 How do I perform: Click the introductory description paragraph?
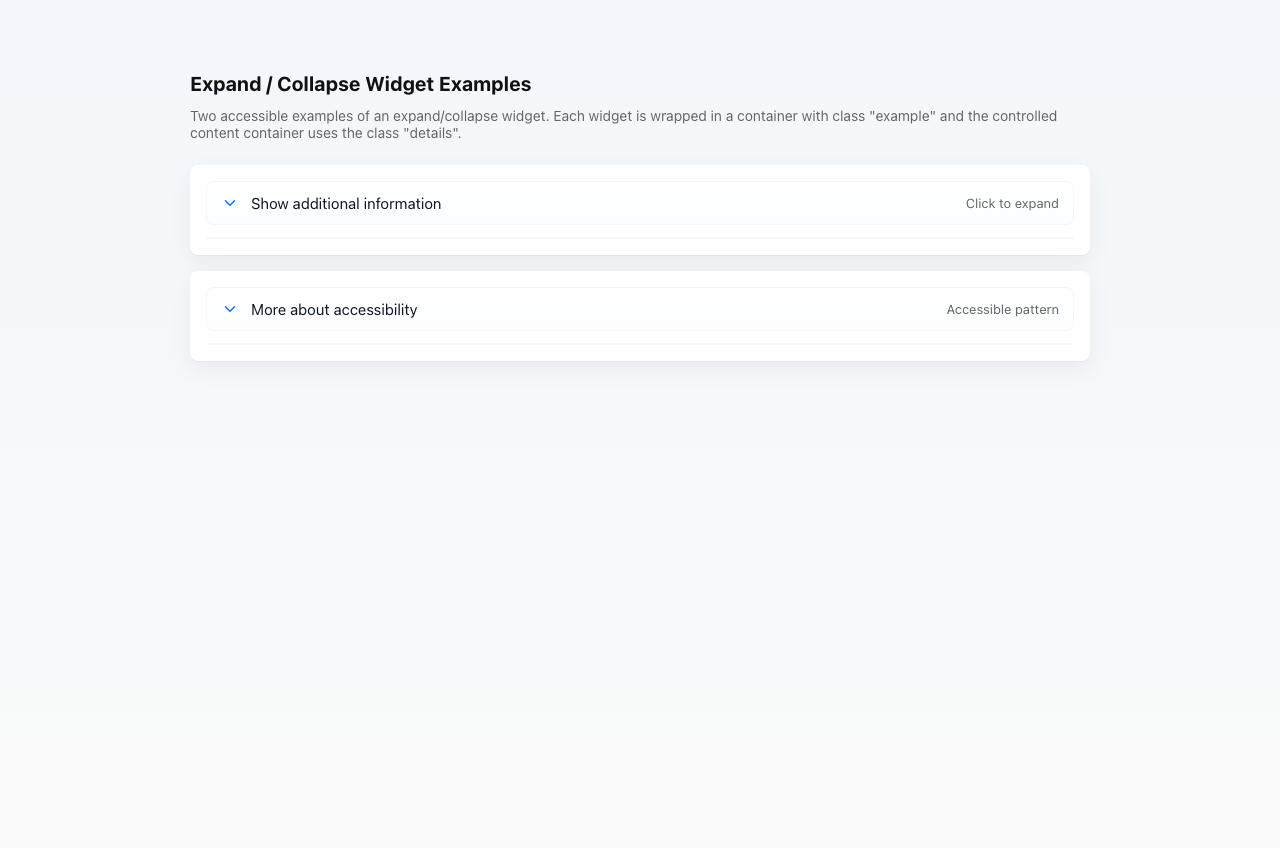(623, 124)
